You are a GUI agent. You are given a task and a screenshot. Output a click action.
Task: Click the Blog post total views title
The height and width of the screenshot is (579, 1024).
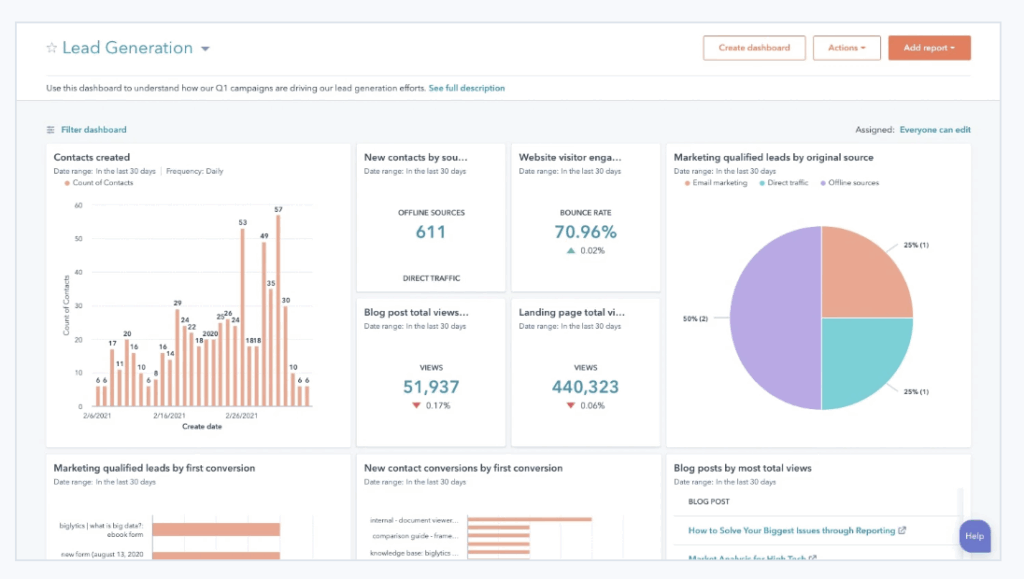[x=416, y=313]
